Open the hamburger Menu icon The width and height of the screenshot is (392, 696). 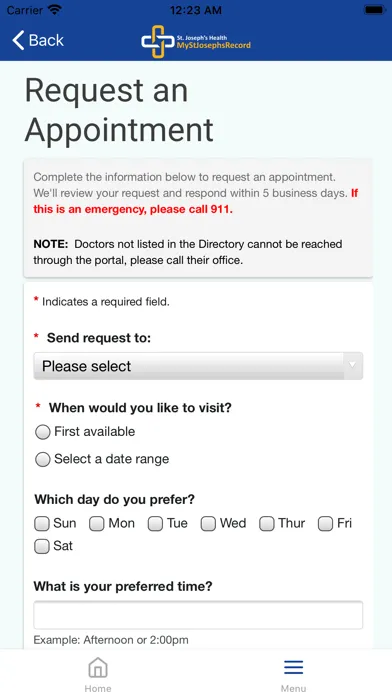293,667
